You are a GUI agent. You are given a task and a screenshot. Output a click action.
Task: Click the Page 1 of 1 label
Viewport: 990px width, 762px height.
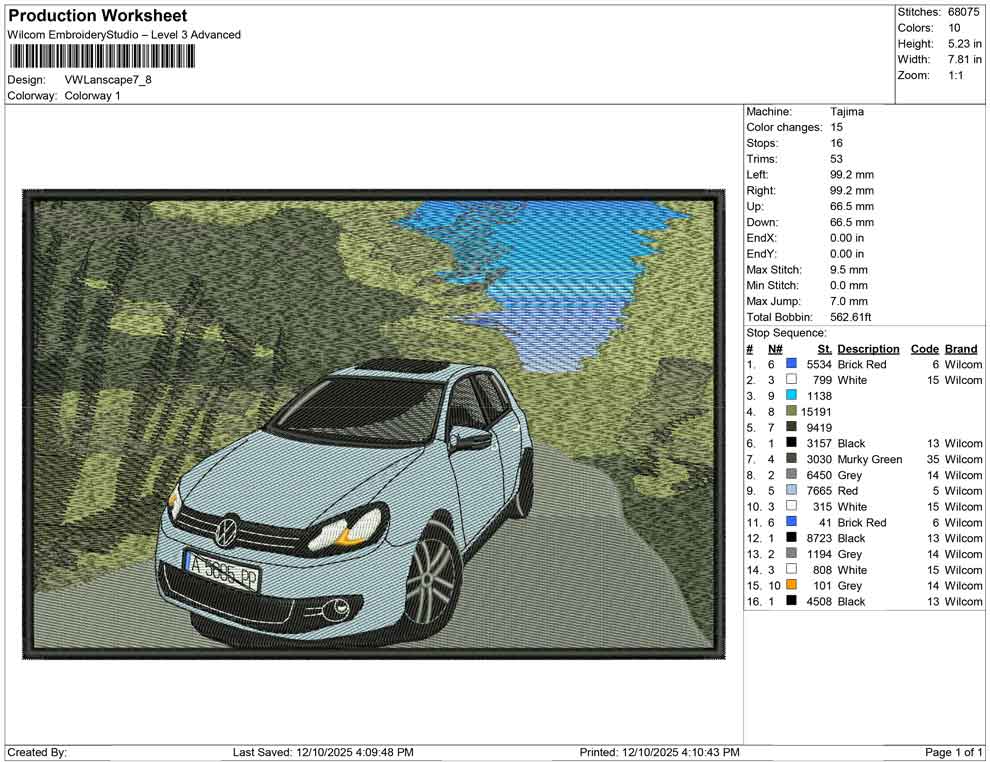tap(951, 751)
